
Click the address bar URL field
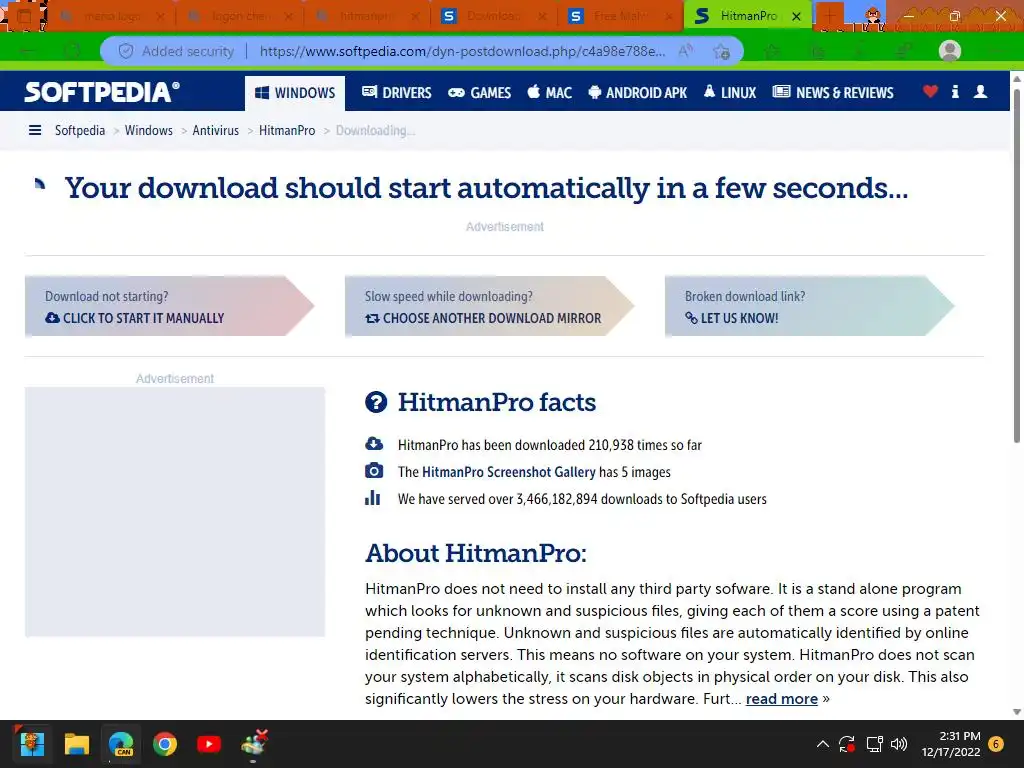[x=462, y=51]
